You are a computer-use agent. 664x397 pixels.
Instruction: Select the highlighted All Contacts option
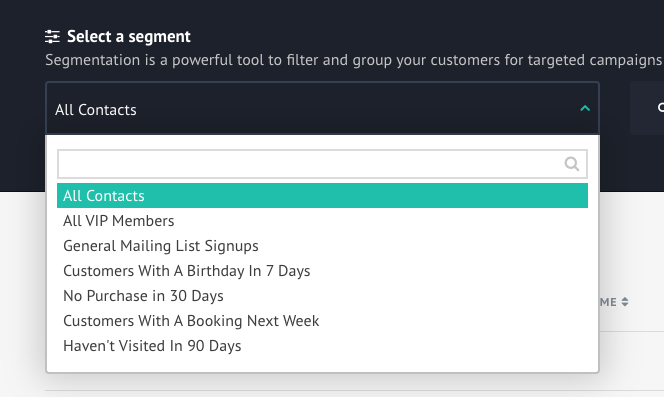(322, 196)
